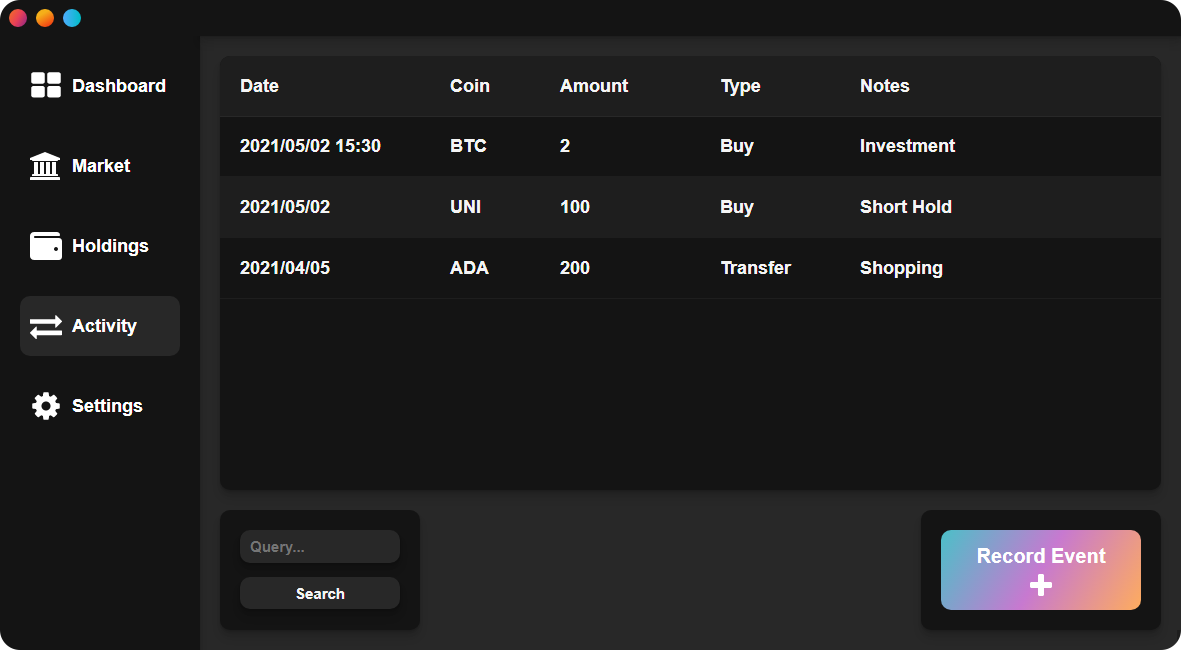Click the plus icon on Record Event
The image size is (1181, 650).
1041,585
